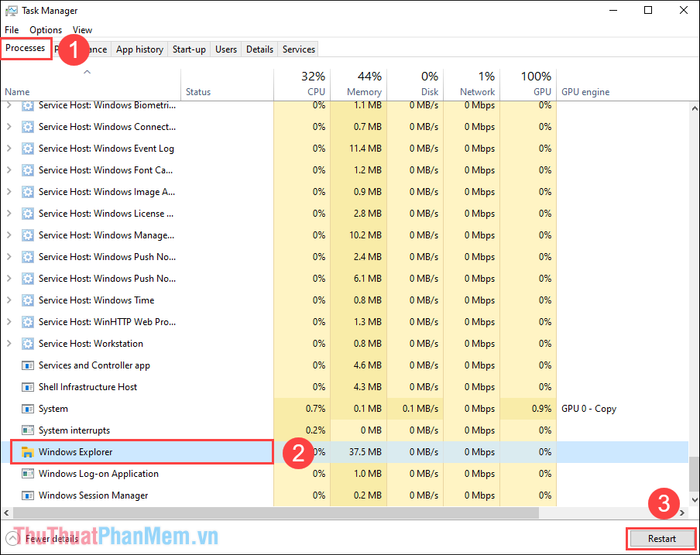Image resolution: width=700 pixels, height=555 pixels.
Task: Expand Service Host: WinHTTP Web Pro... row
Action: tap(9, 321)
